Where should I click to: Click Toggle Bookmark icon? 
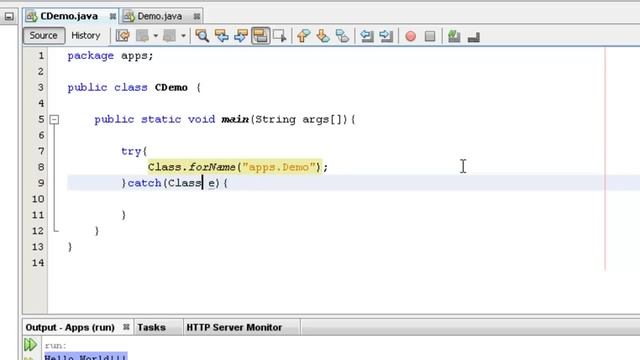342,36
